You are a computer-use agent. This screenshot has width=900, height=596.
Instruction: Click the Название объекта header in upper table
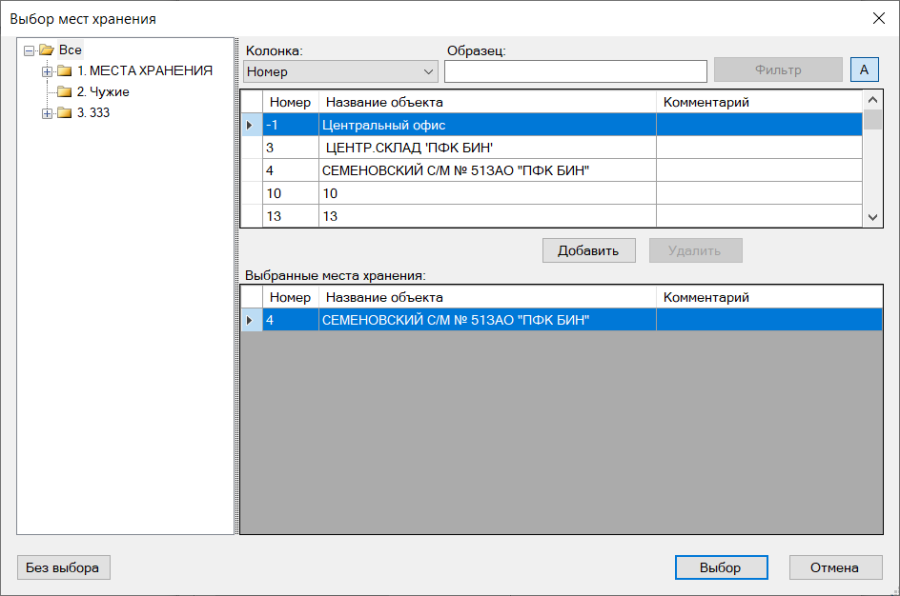[384, 102]
